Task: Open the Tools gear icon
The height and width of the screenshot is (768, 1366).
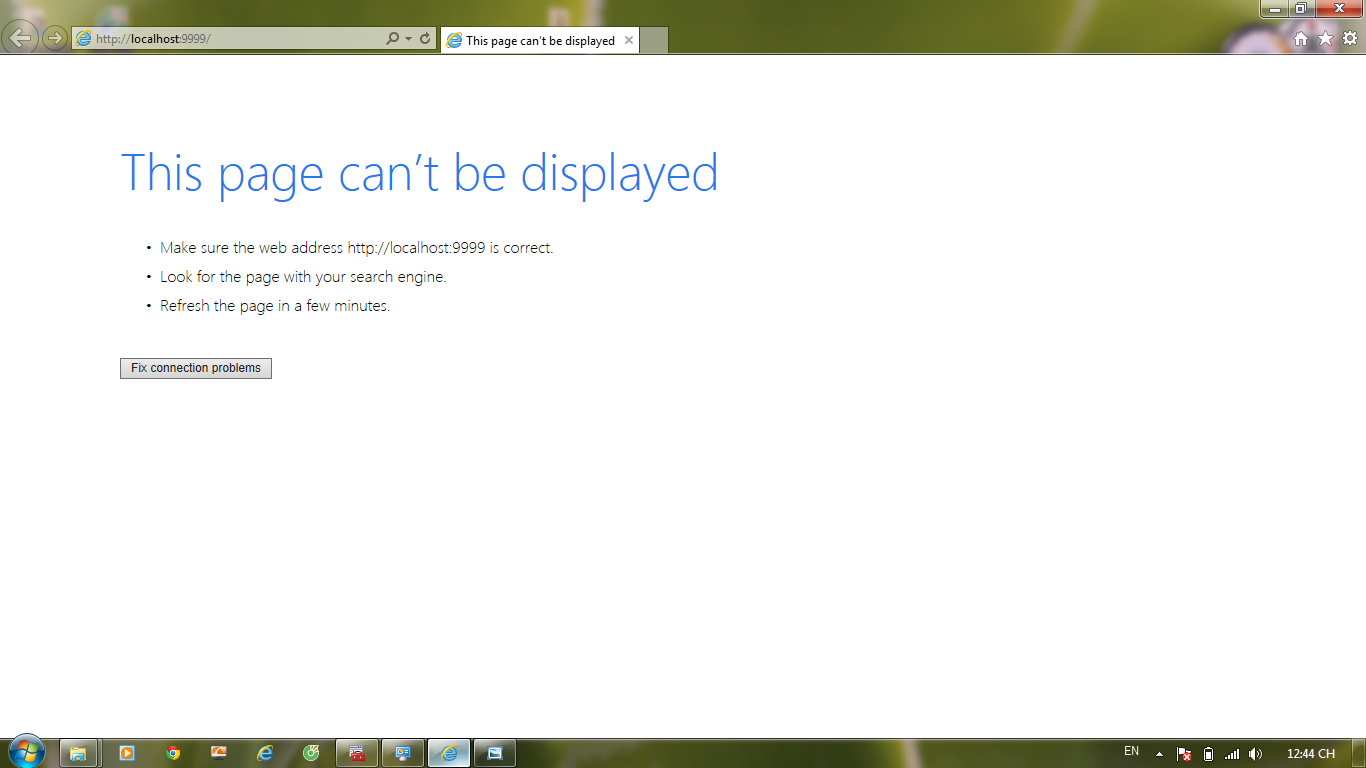Action: click(1349, 39)
